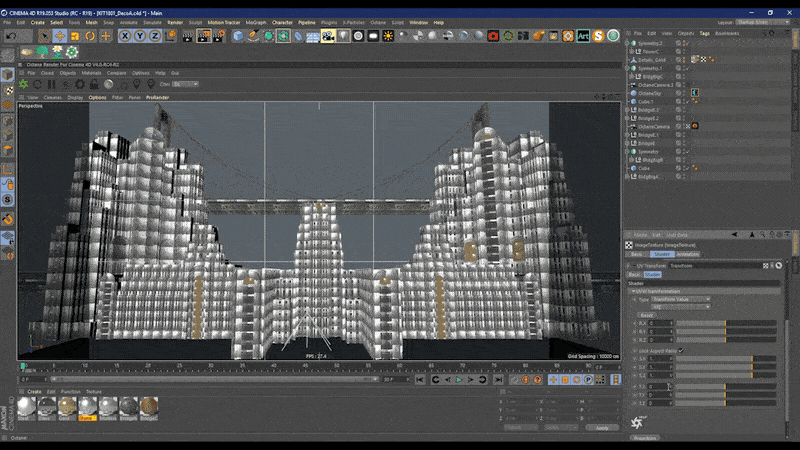Click the red camera toolbar icon
The height and width of the screenshot is (450, 800).
493,36
